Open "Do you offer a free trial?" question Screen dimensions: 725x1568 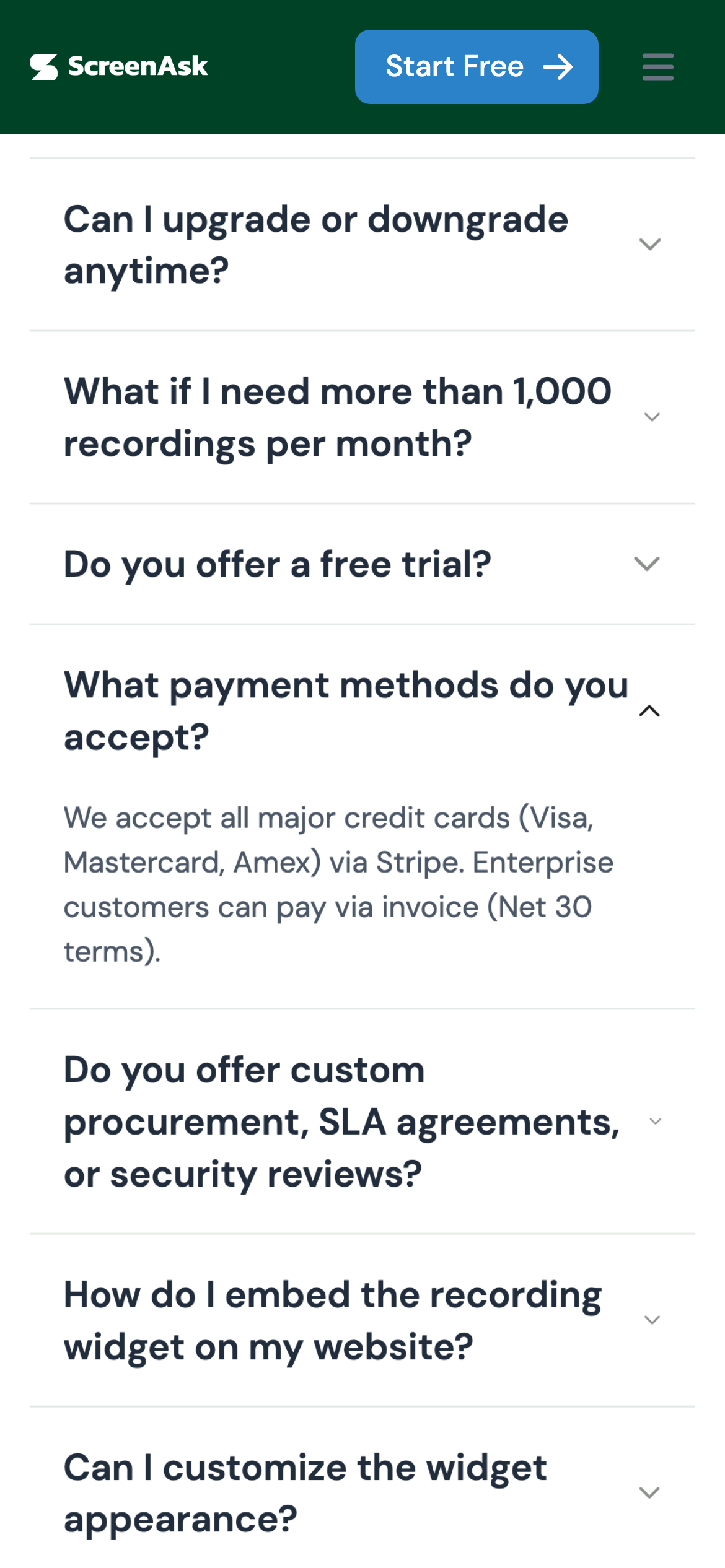[x=278, y=564]
